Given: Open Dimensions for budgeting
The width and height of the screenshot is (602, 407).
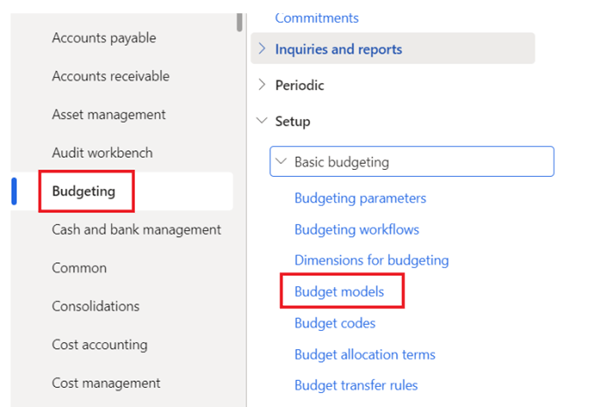Looking at the screenshot, I should point(371,260).
